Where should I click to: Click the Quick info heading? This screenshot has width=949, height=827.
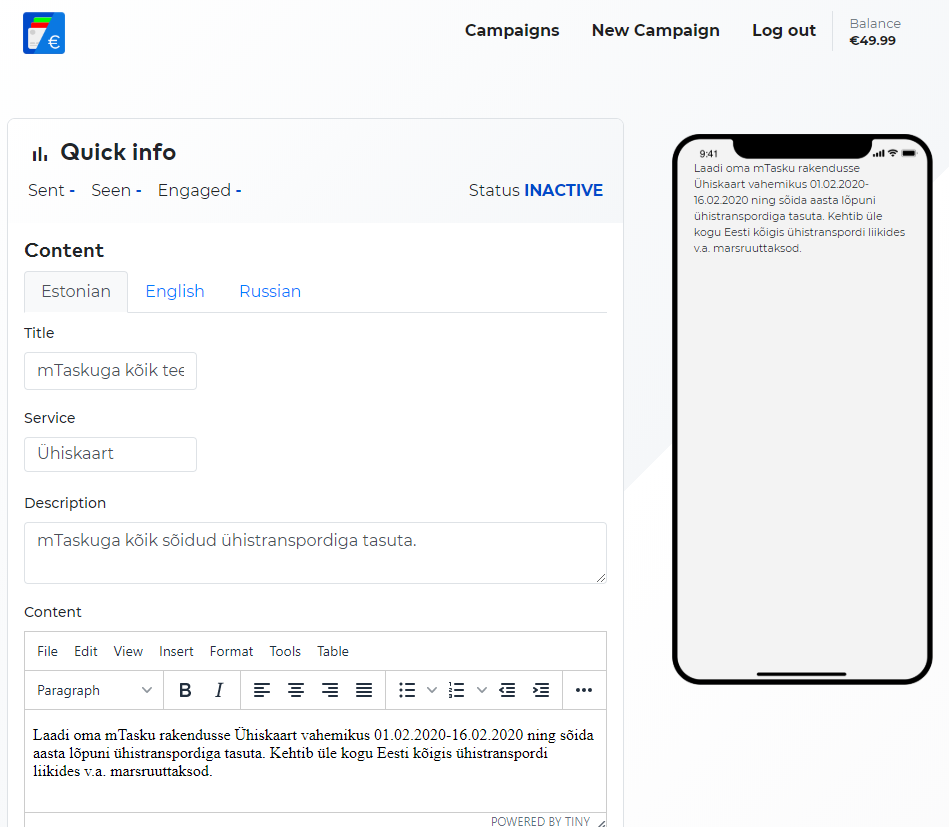click(118, 152)
